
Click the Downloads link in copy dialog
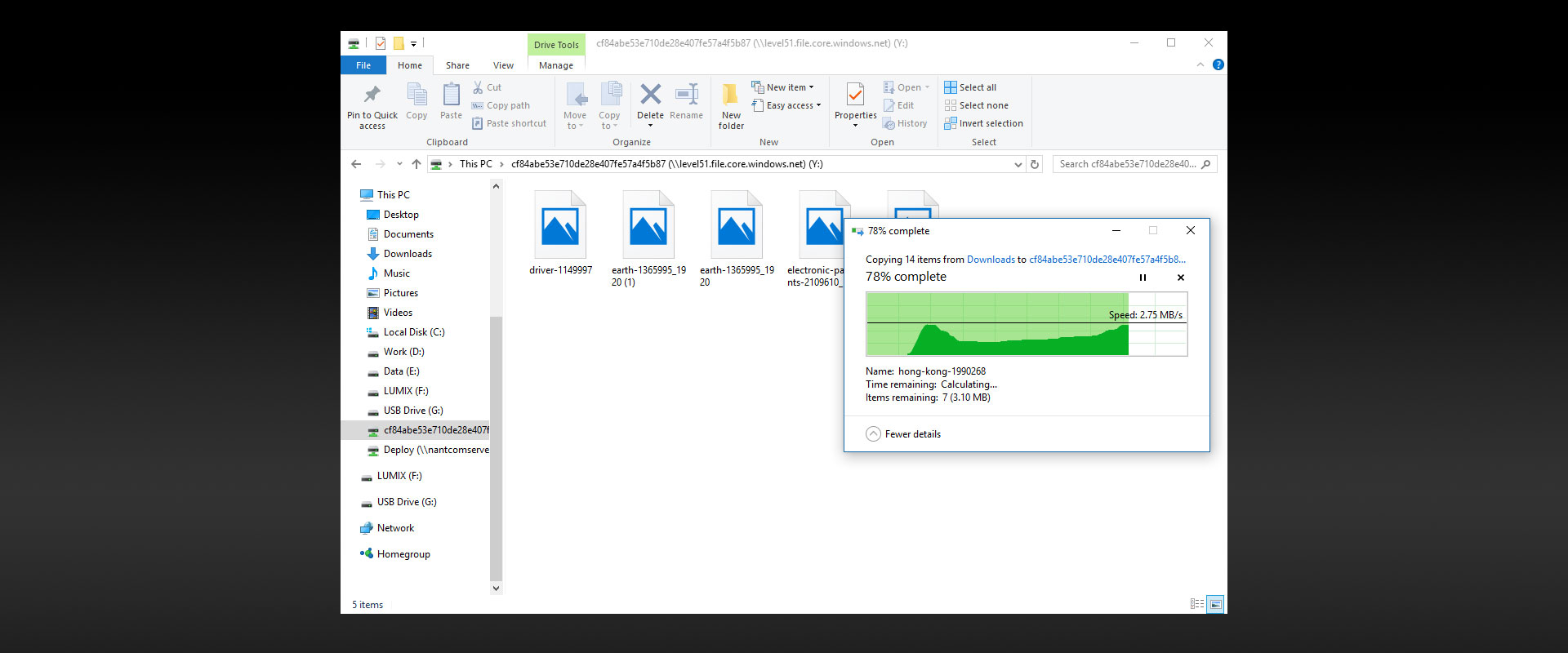(991, 260)
